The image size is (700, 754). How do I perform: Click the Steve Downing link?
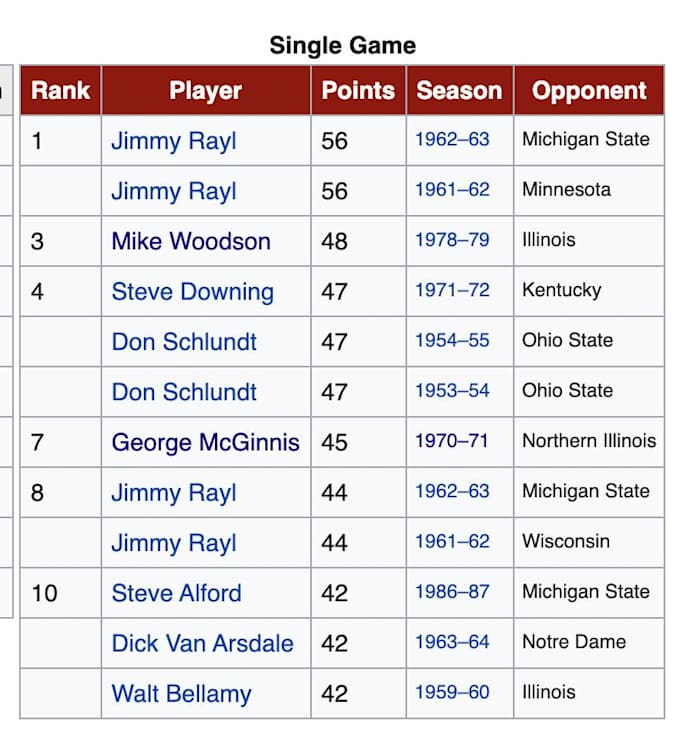coord(192,292)
